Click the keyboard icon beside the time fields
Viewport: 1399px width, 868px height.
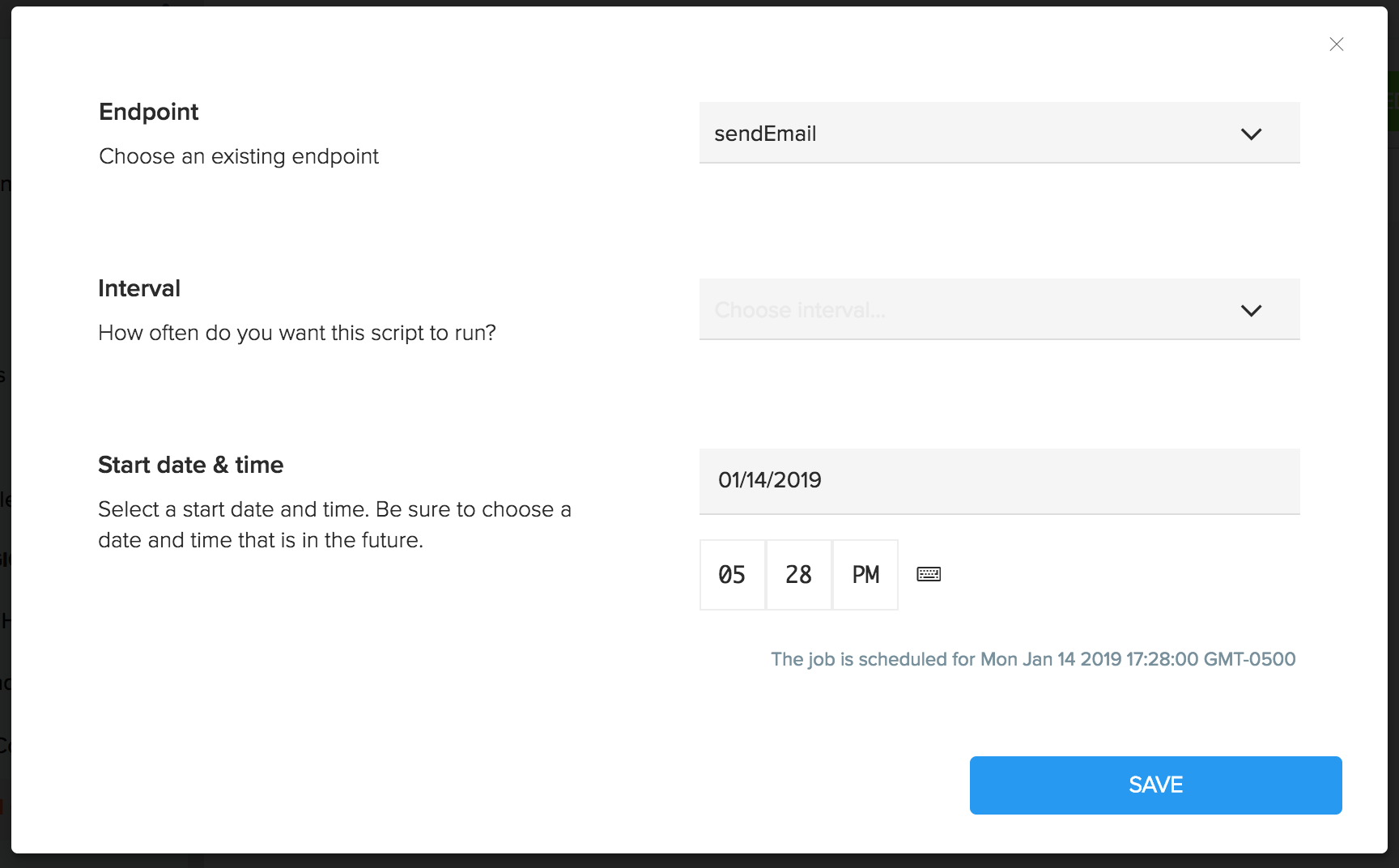(929, 574)
